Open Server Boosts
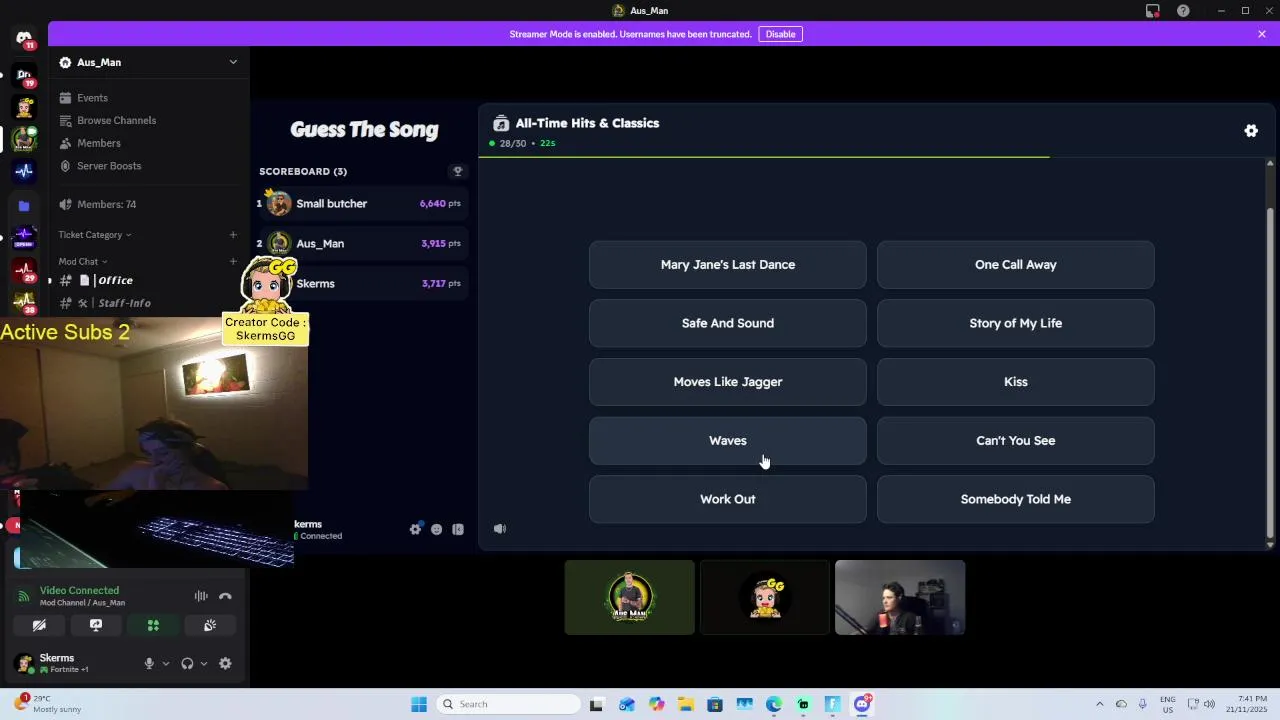Image resolution: width=1280 pixels, height=720 pixels. [109, 166]
